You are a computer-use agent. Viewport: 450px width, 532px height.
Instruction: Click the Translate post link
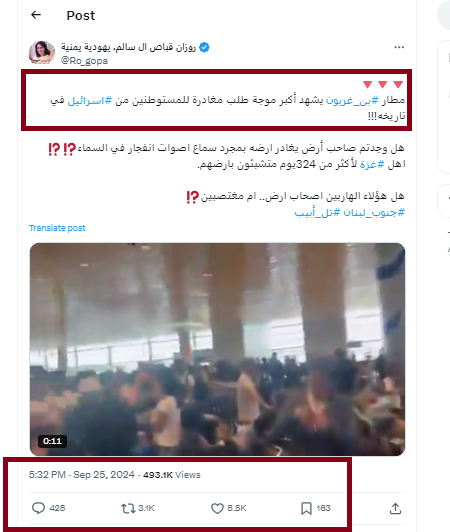[57, 228]
